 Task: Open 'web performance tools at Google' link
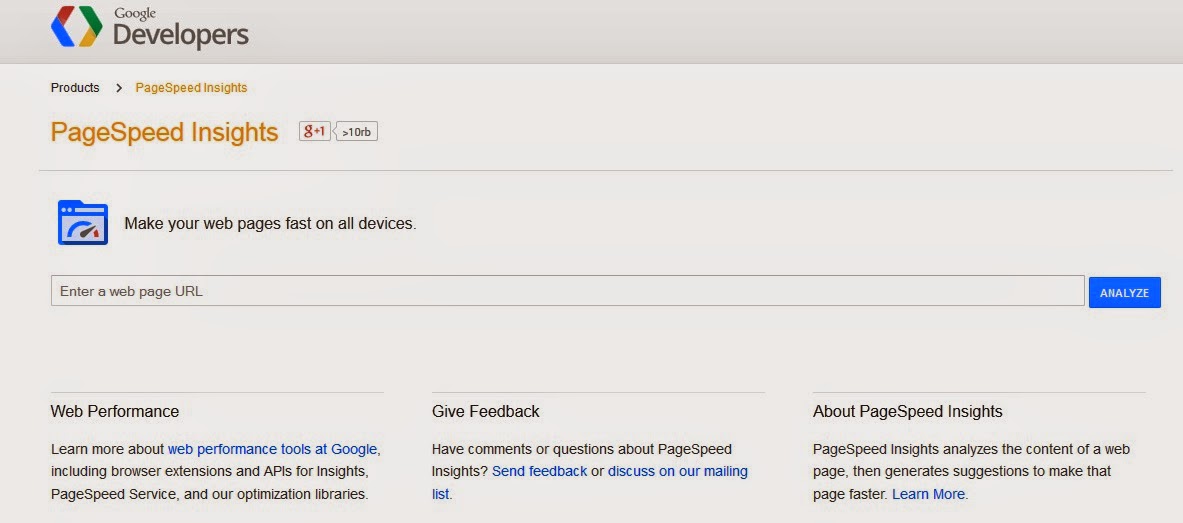[272, 449]
